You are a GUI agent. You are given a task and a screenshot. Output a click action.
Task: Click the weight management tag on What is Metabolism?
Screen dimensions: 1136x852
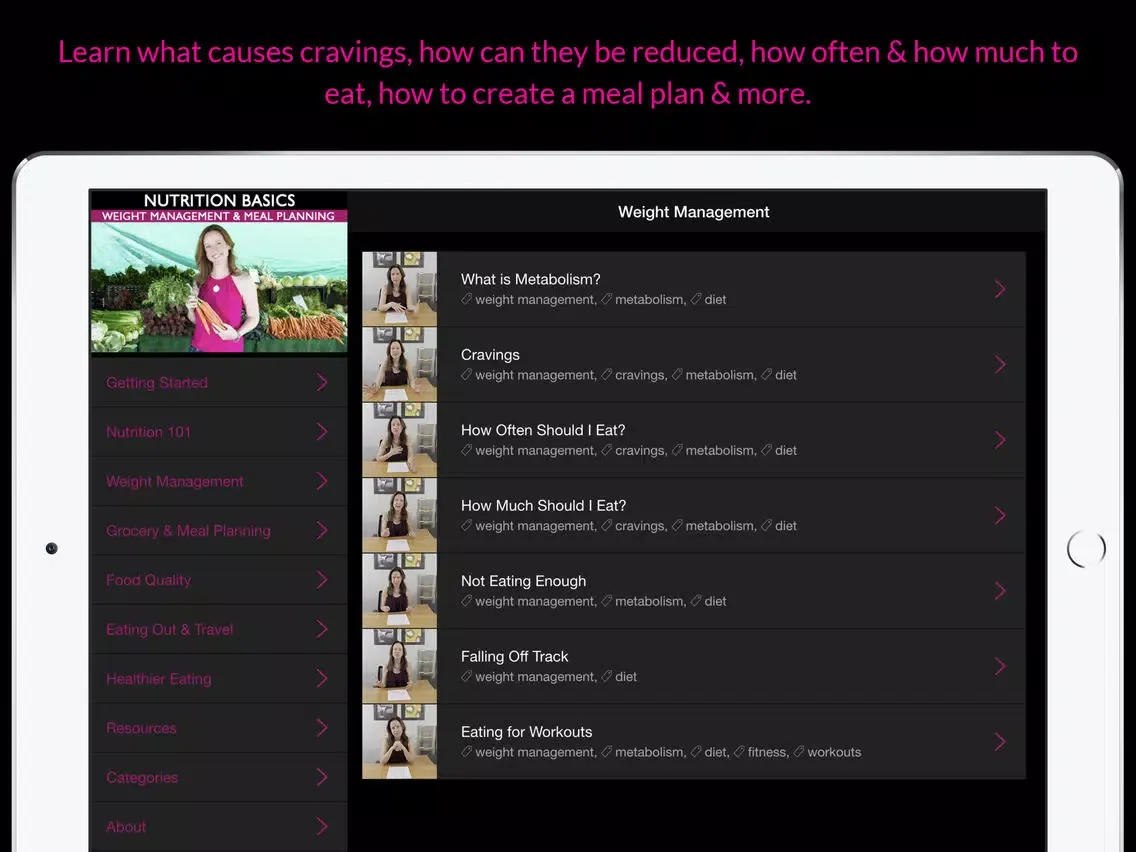[529, 299]
